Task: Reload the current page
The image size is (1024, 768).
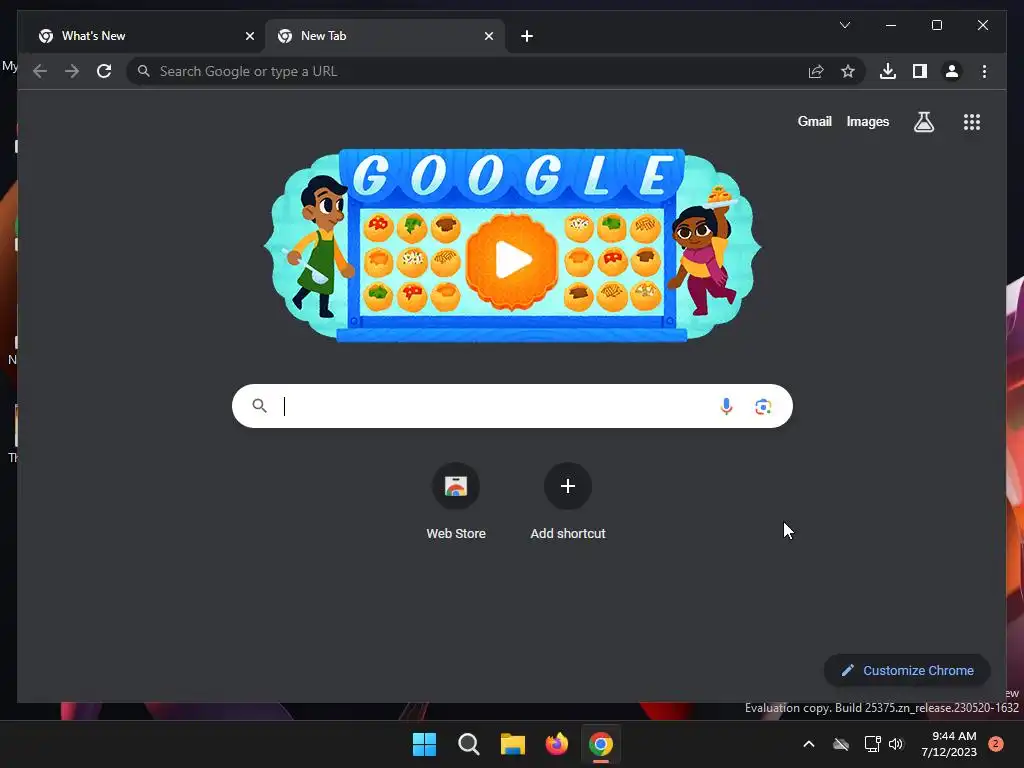Action: [x=104, y=71]
